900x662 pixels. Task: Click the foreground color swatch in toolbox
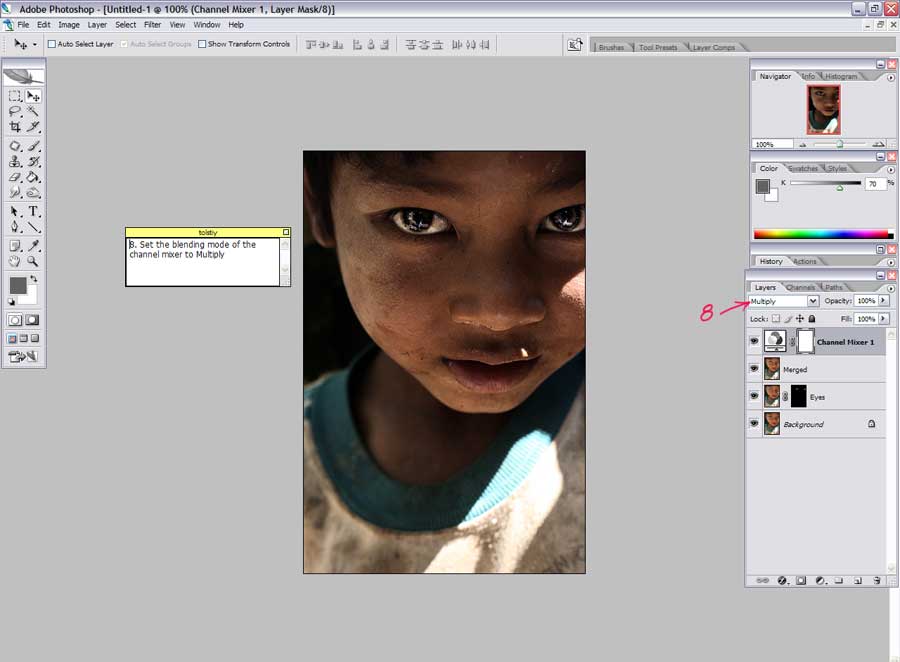[17, 285]
